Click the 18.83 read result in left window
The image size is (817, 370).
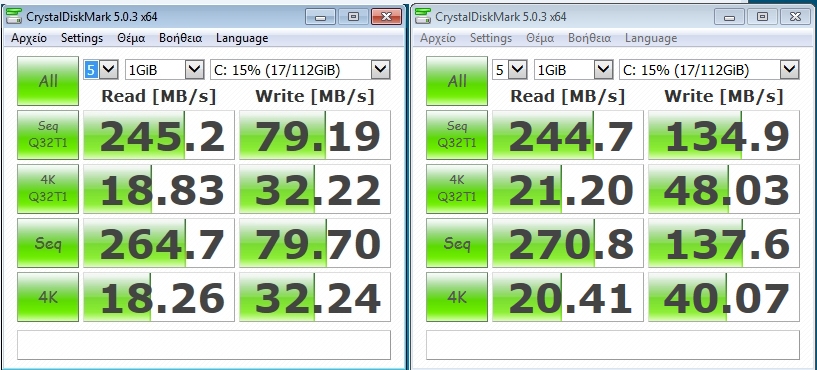(x=159, y=189)
